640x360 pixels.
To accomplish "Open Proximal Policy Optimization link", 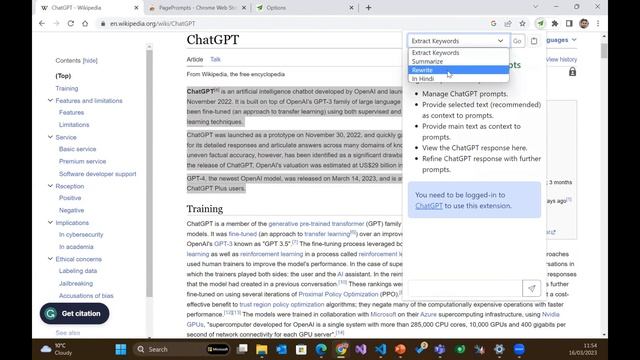I will point(338,294).
